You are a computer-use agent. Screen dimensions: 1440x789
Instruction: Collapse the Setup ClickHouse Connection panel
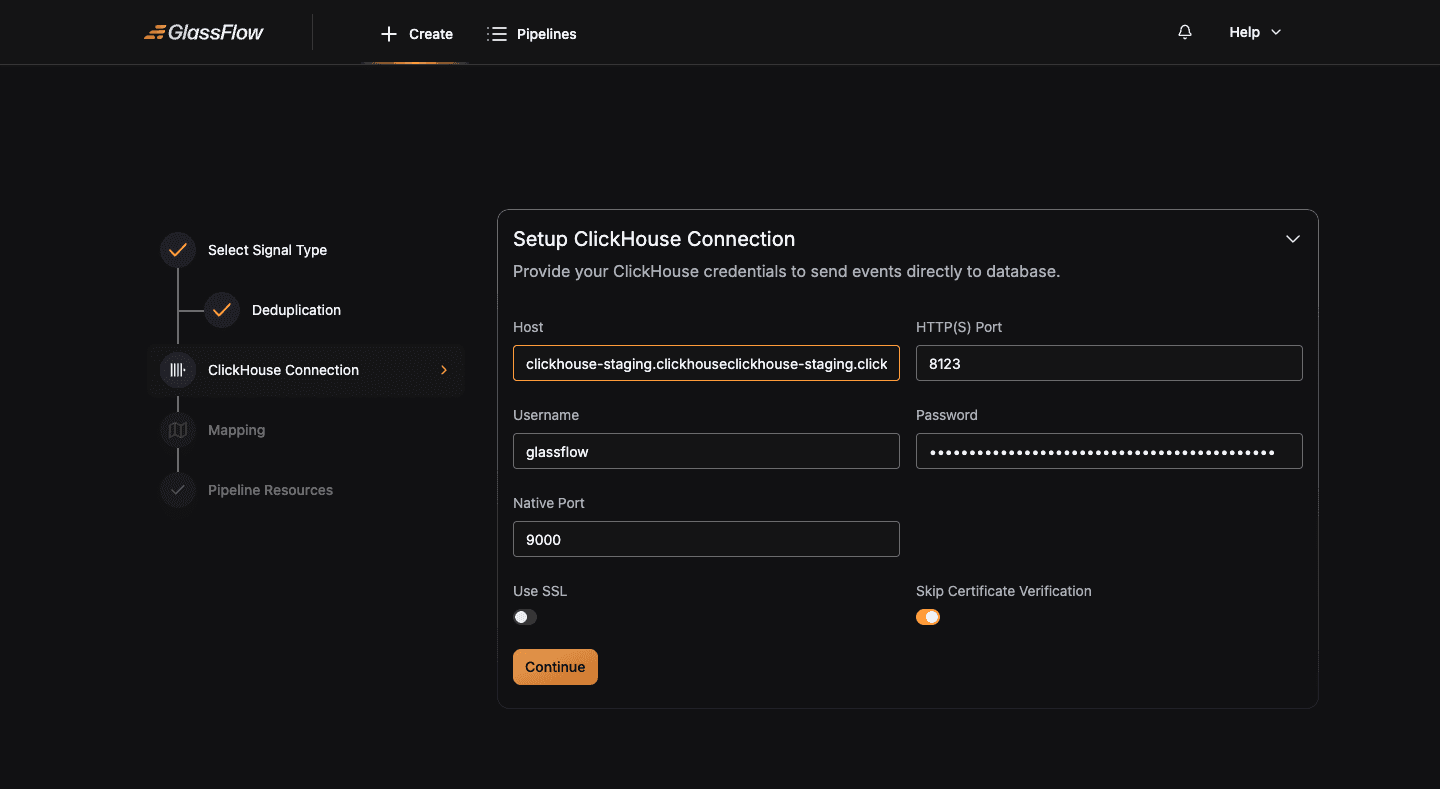point(1293,239)
